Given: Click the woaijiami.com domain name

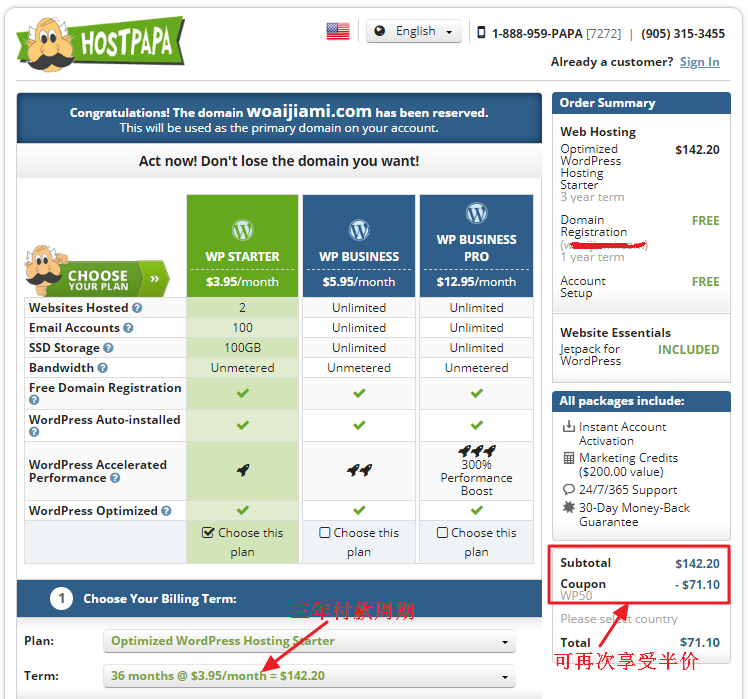Looking at the screenshot, I should pyautogui.click(x=309, y=112).
